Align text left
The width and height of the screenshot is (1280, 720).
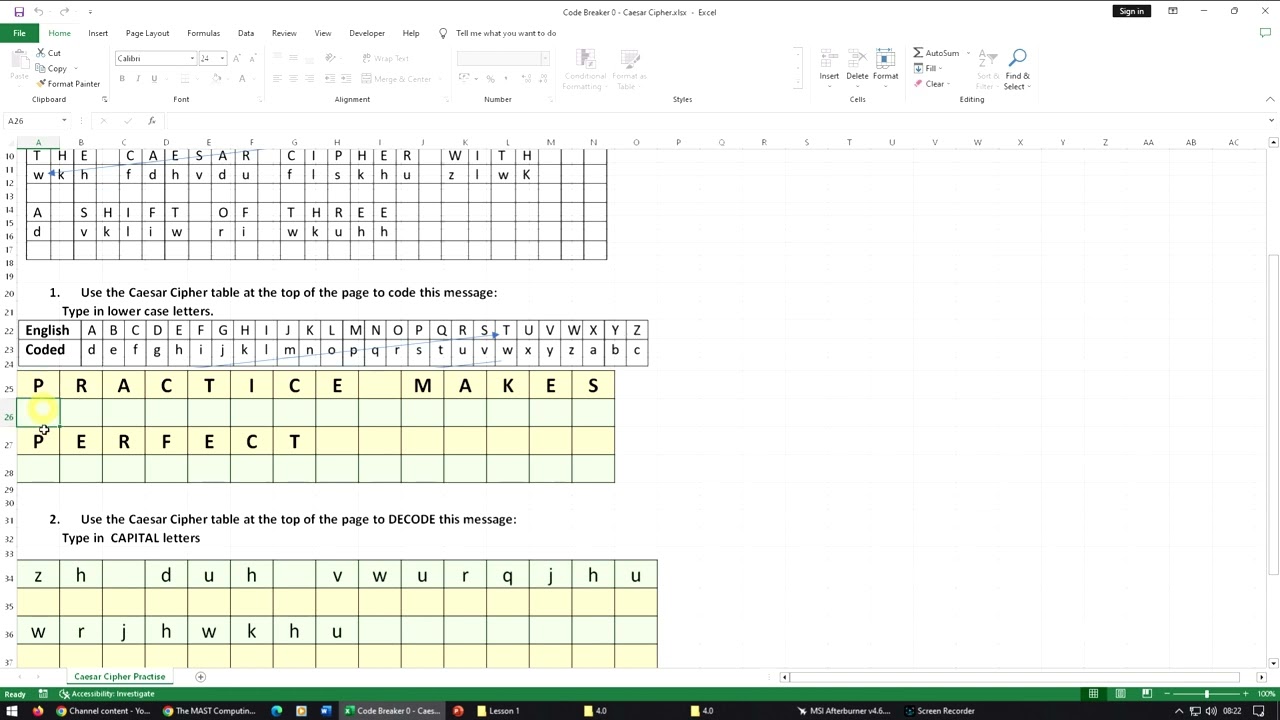pyautogui.click(x=277, y=79)
